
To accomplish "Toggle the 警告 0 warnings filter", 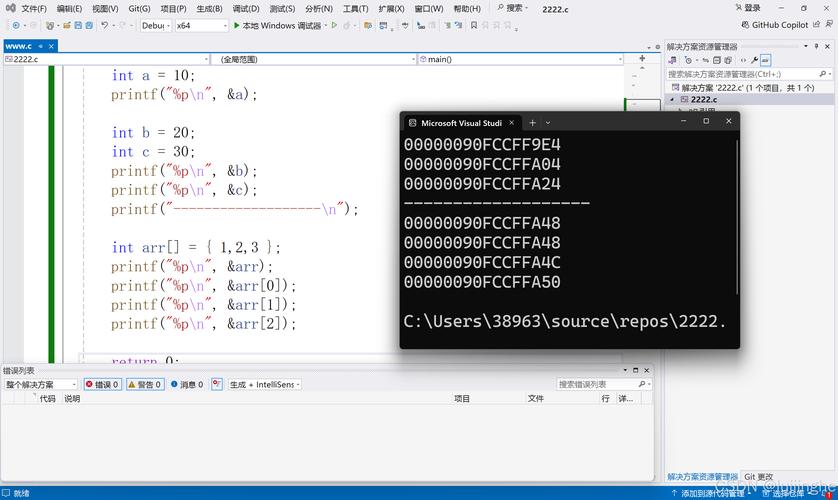I will point(145,384).
